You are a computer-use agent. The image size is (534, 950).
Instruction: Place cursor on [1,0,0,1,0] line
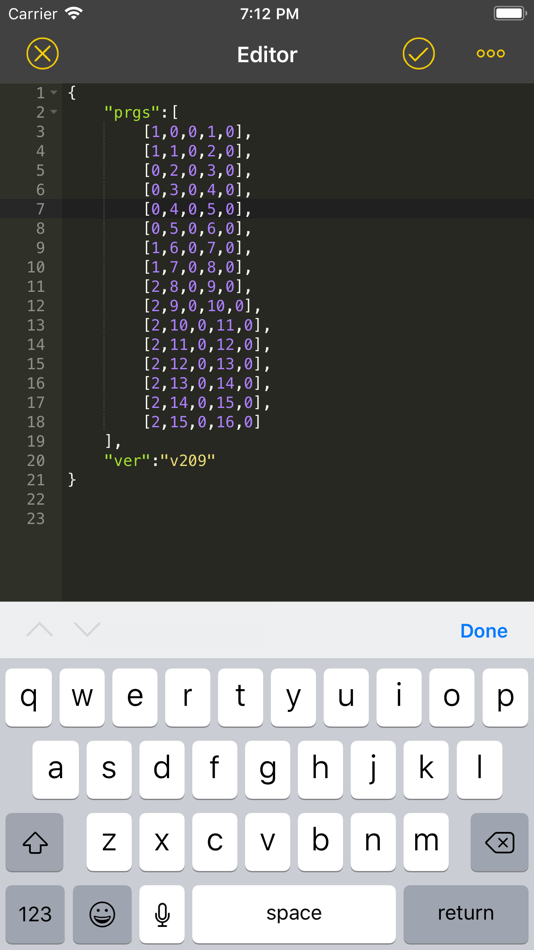197,131
